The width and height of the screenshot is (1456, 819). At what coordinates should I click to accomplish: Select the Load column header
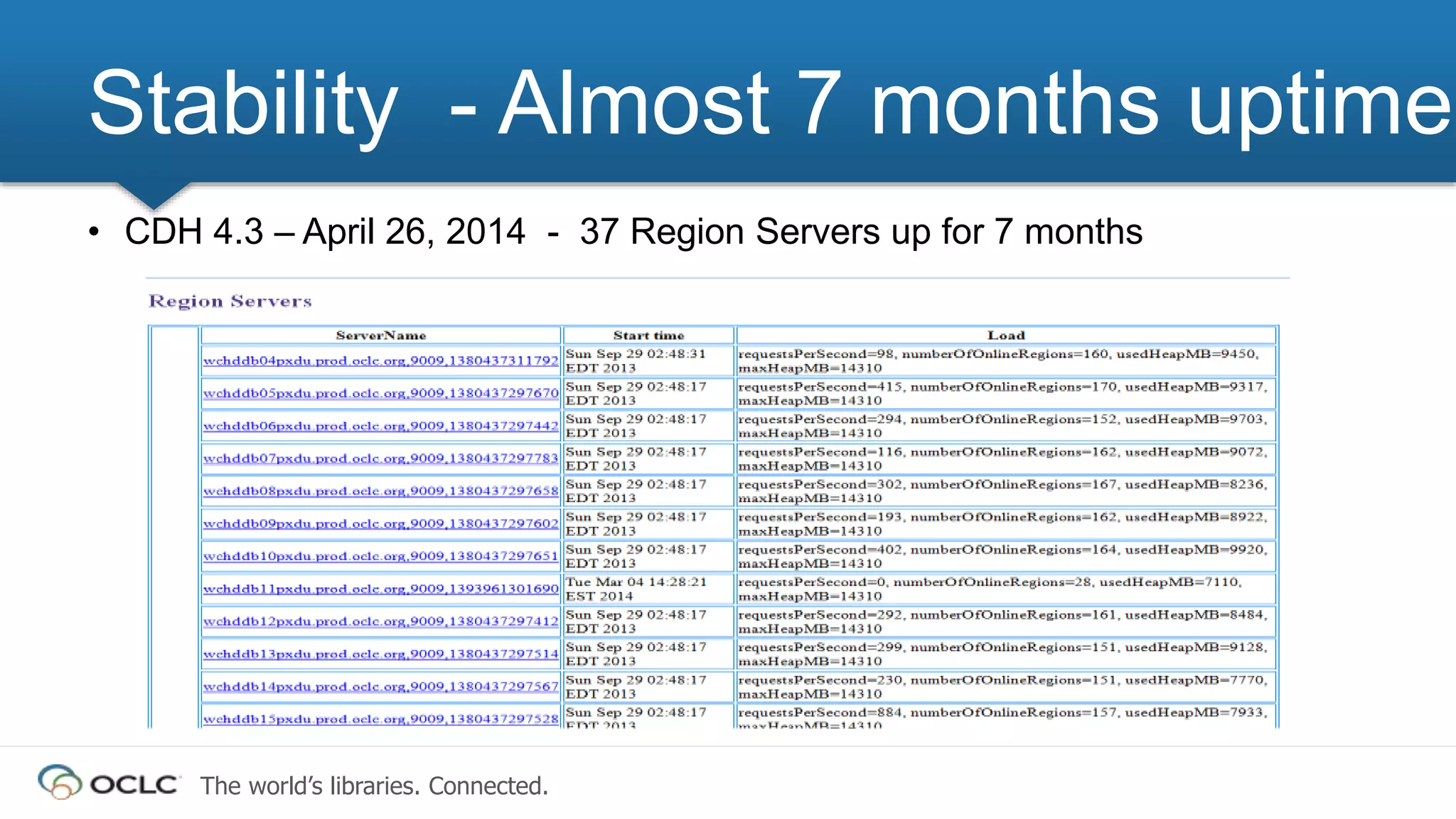pos(1006,336)
